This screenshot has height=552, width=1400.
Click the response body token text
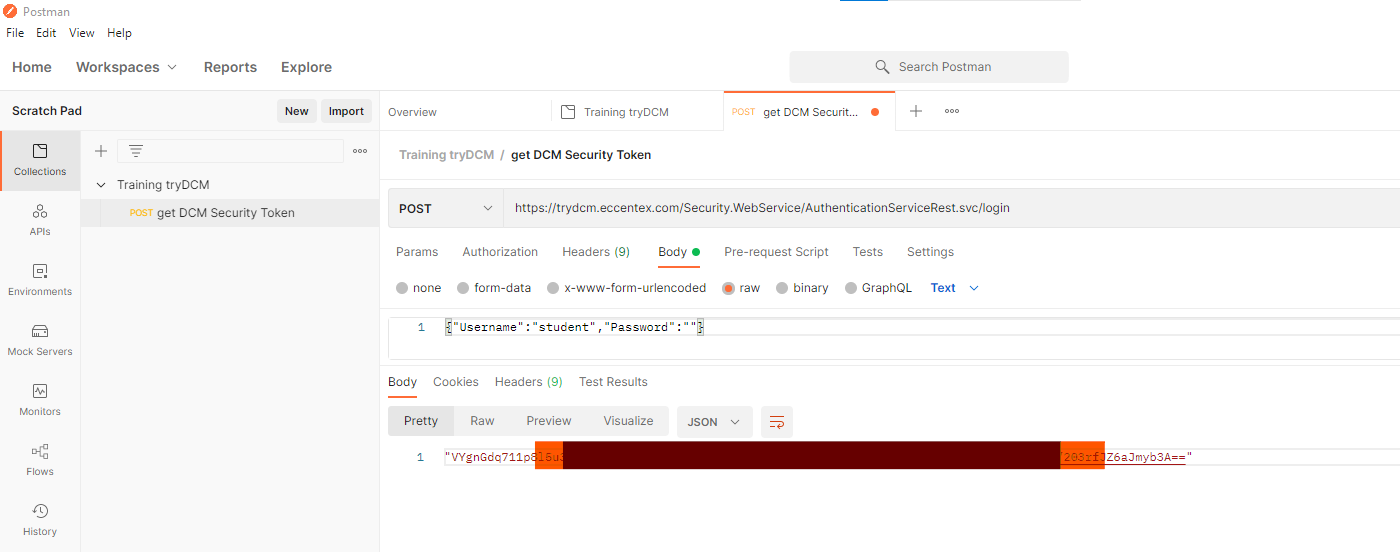coord(819,457)
